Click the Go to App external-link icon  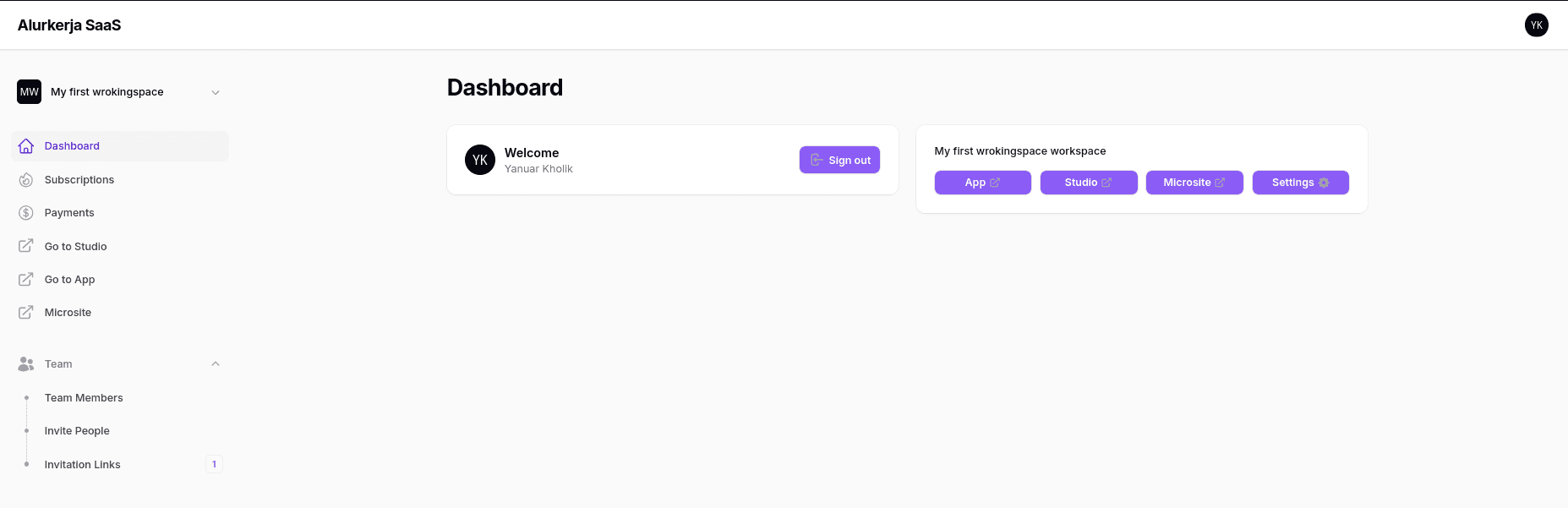click(26, 279)
